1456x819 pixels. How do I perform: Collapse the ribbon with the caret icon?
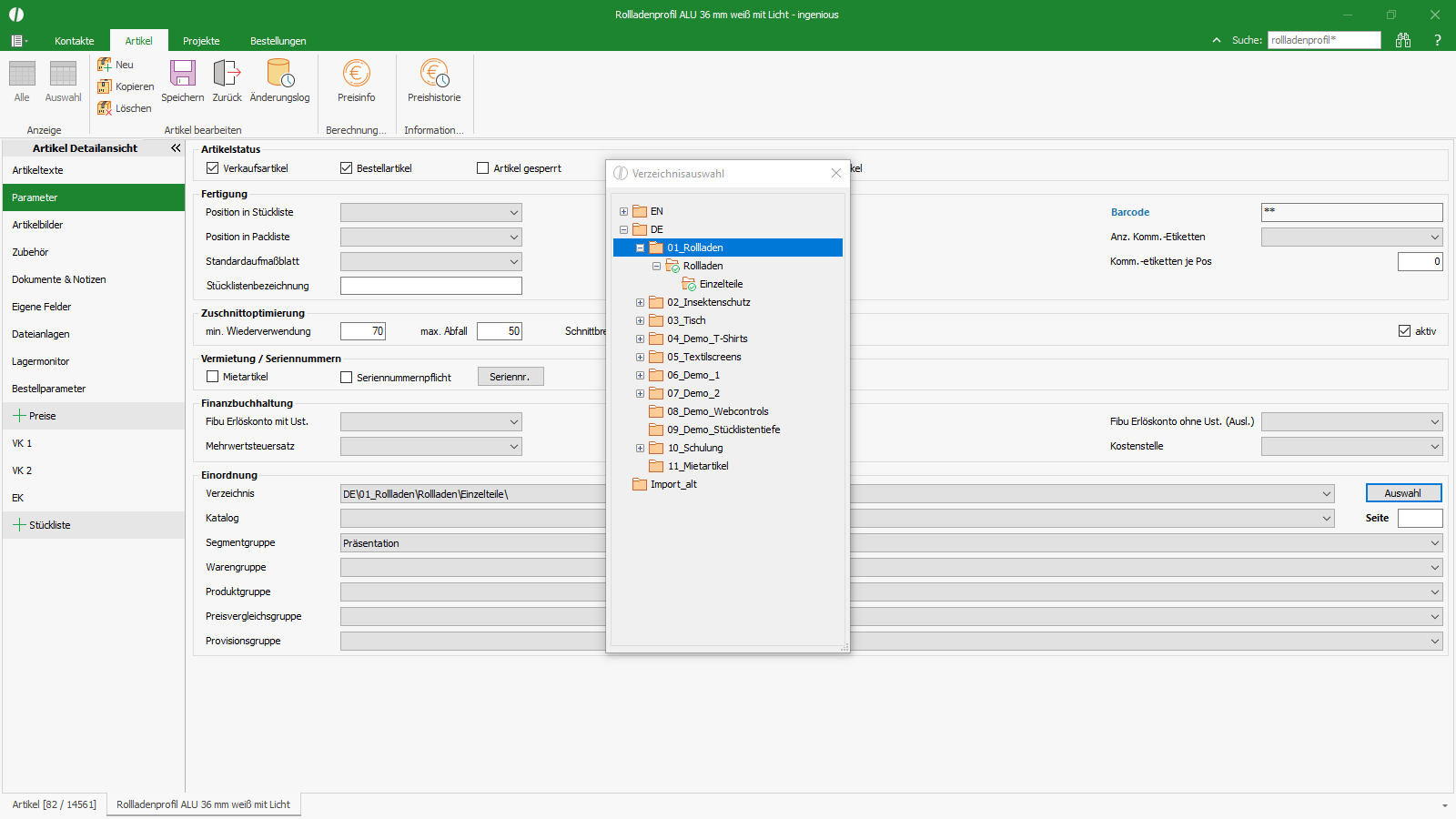tap(1217, 40)
